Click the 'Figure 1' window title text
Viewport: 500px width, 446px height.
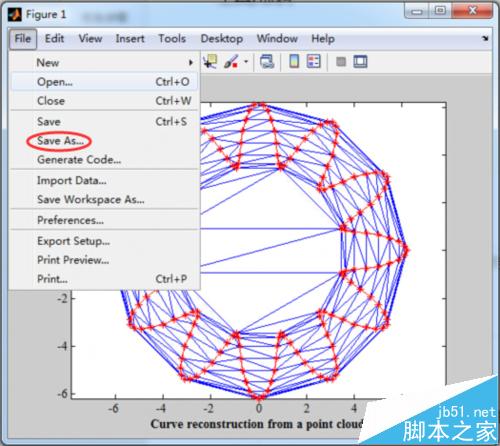tap(46, 15)
